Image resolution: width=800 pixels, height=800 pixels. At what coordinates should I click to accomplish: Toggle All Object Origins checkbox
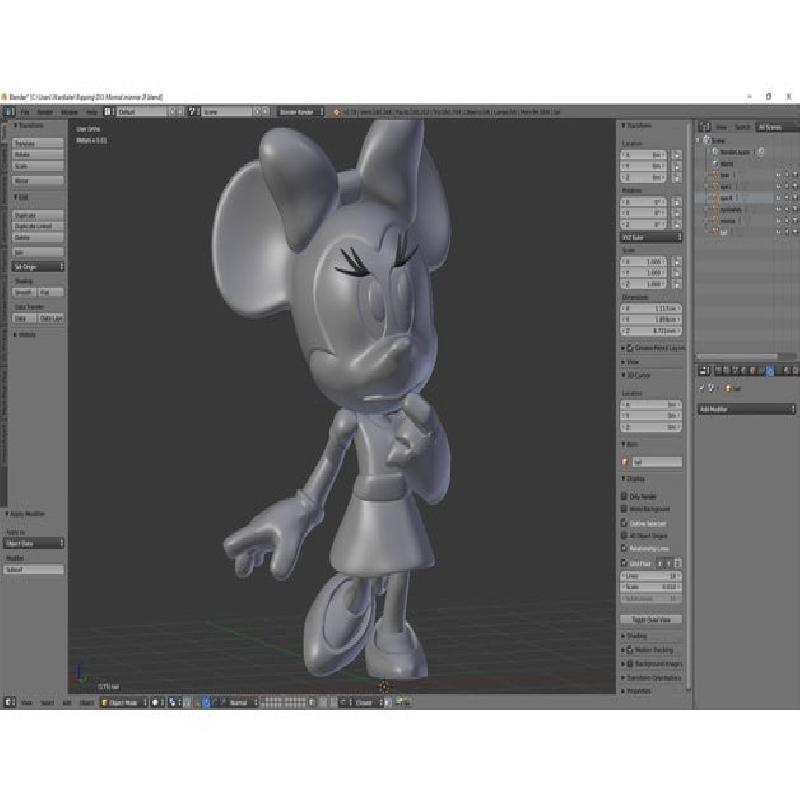(623, 536)
